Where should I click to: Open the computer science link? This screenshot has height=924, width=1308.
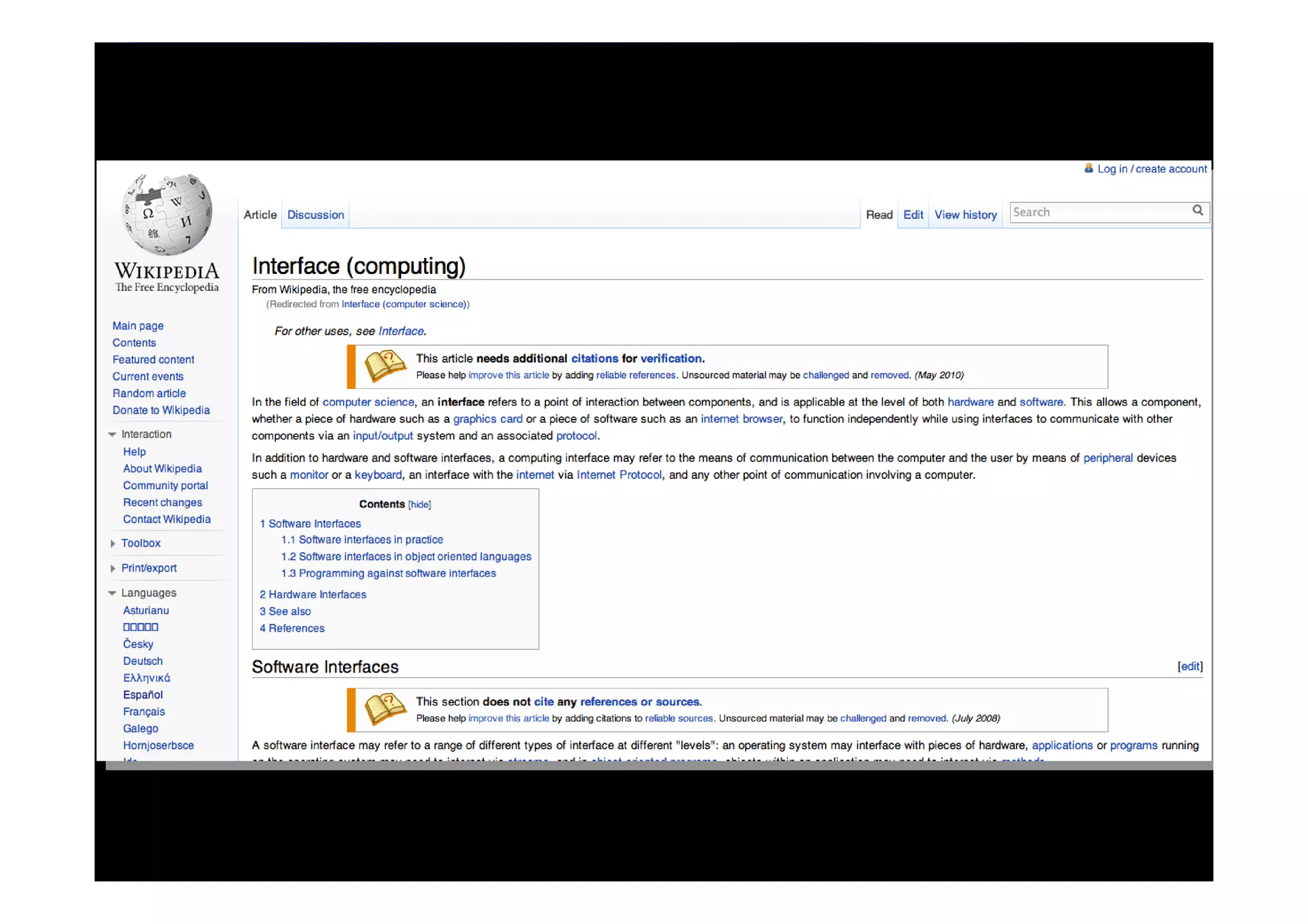(368, 402)
